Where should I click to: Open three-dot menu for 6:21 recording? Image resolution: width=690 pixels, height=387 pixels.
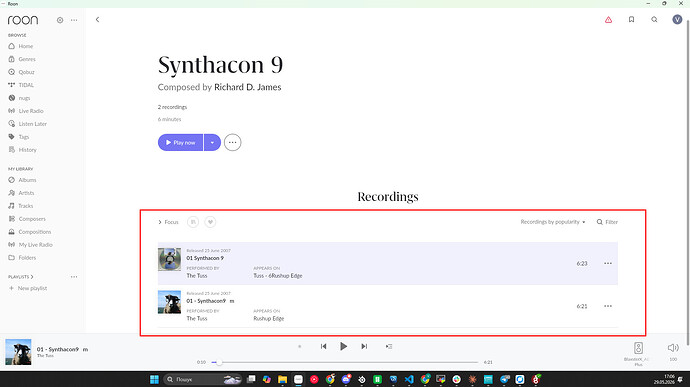pos(608,306)
